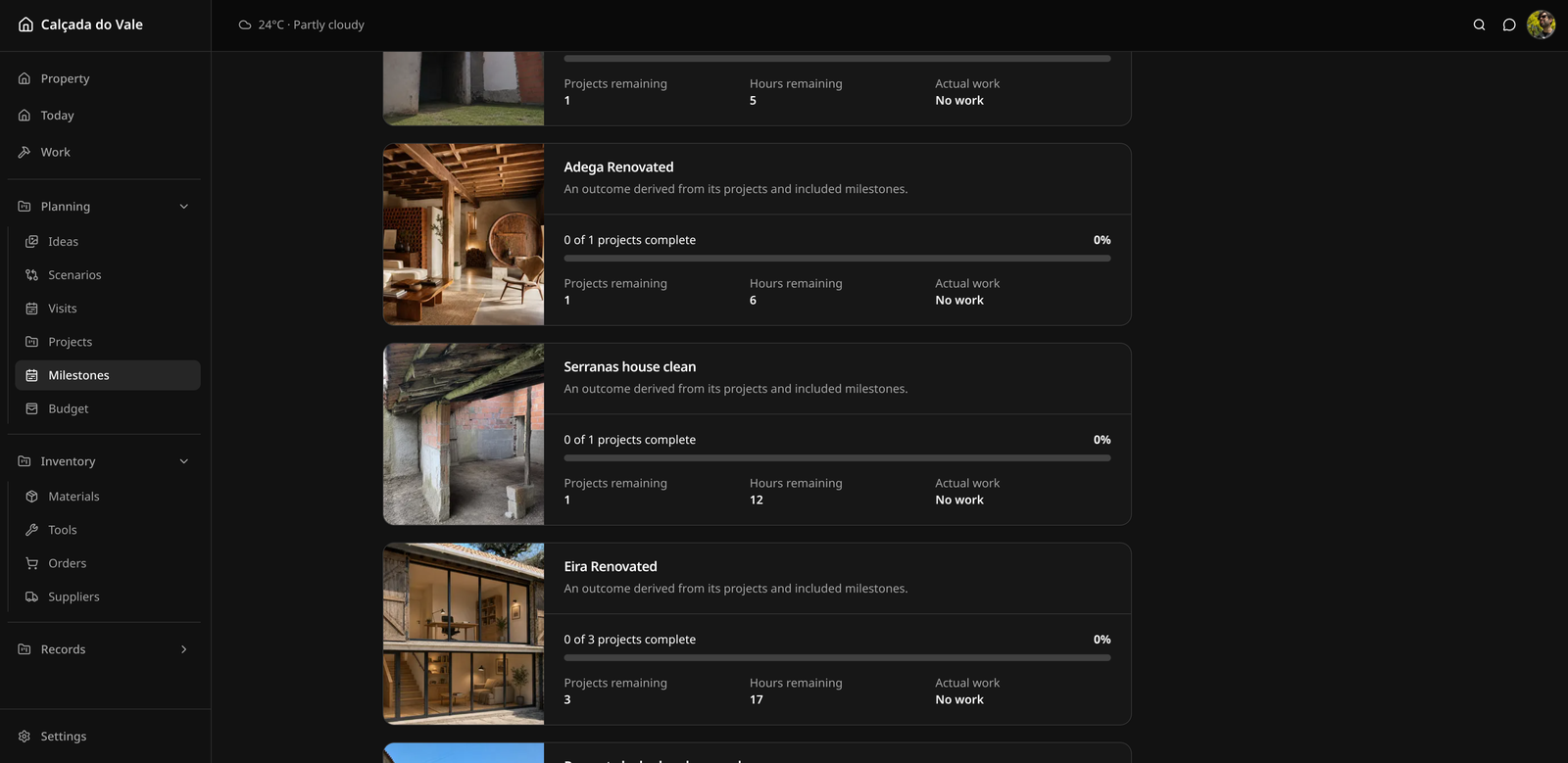Expand the Records section chevron
1568x763 pixels.
184,649
